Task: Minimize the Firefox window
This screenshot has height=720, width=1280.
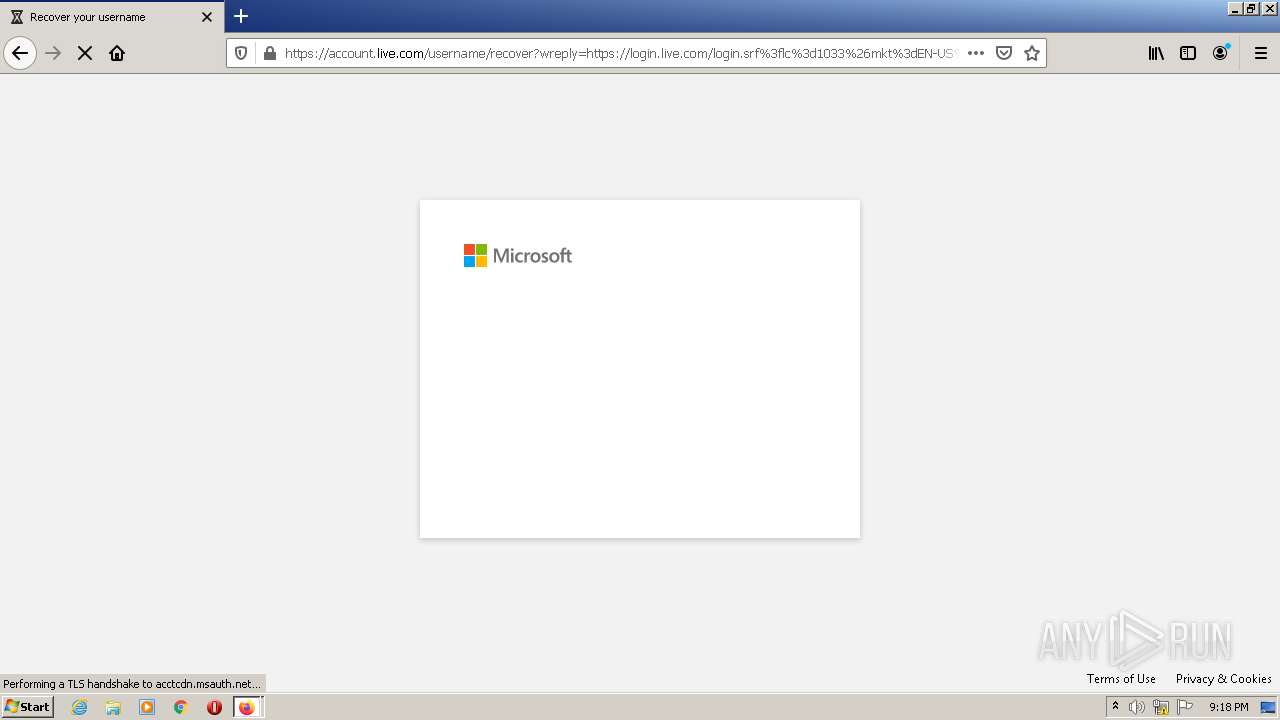Action: click(1235, 8)
